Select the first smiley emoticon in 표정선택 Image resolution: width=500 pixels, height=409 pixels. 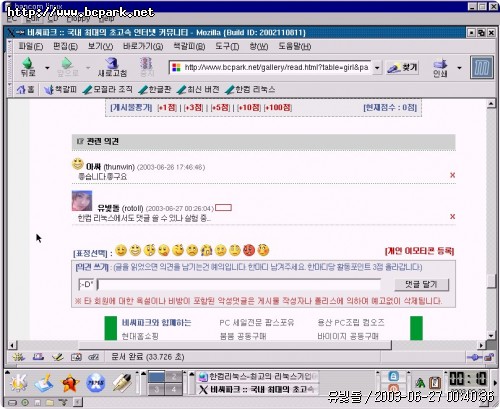[x=121, y=250]
